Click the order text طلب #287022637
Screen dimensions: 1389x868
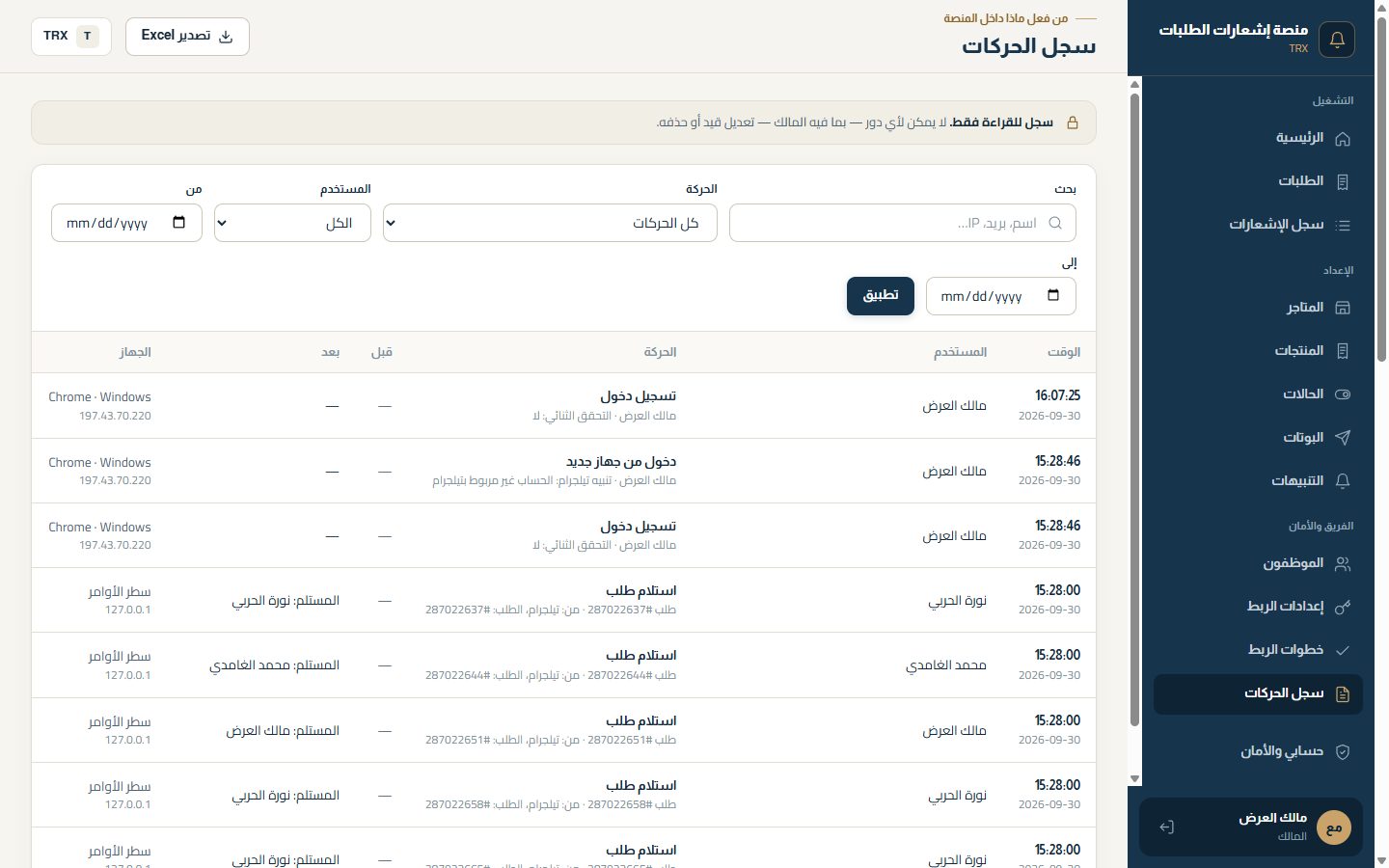click(632, 610)
